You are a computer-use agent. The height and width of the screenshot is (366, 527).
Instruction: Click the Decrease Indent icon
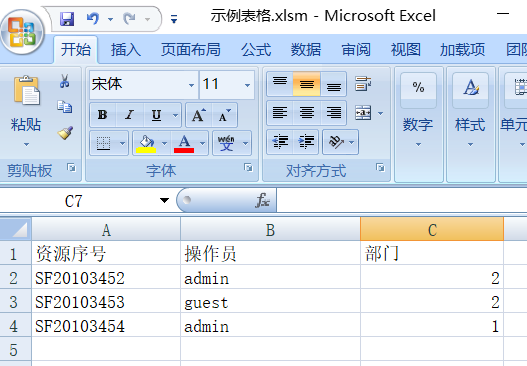click(x=280, y=142)
